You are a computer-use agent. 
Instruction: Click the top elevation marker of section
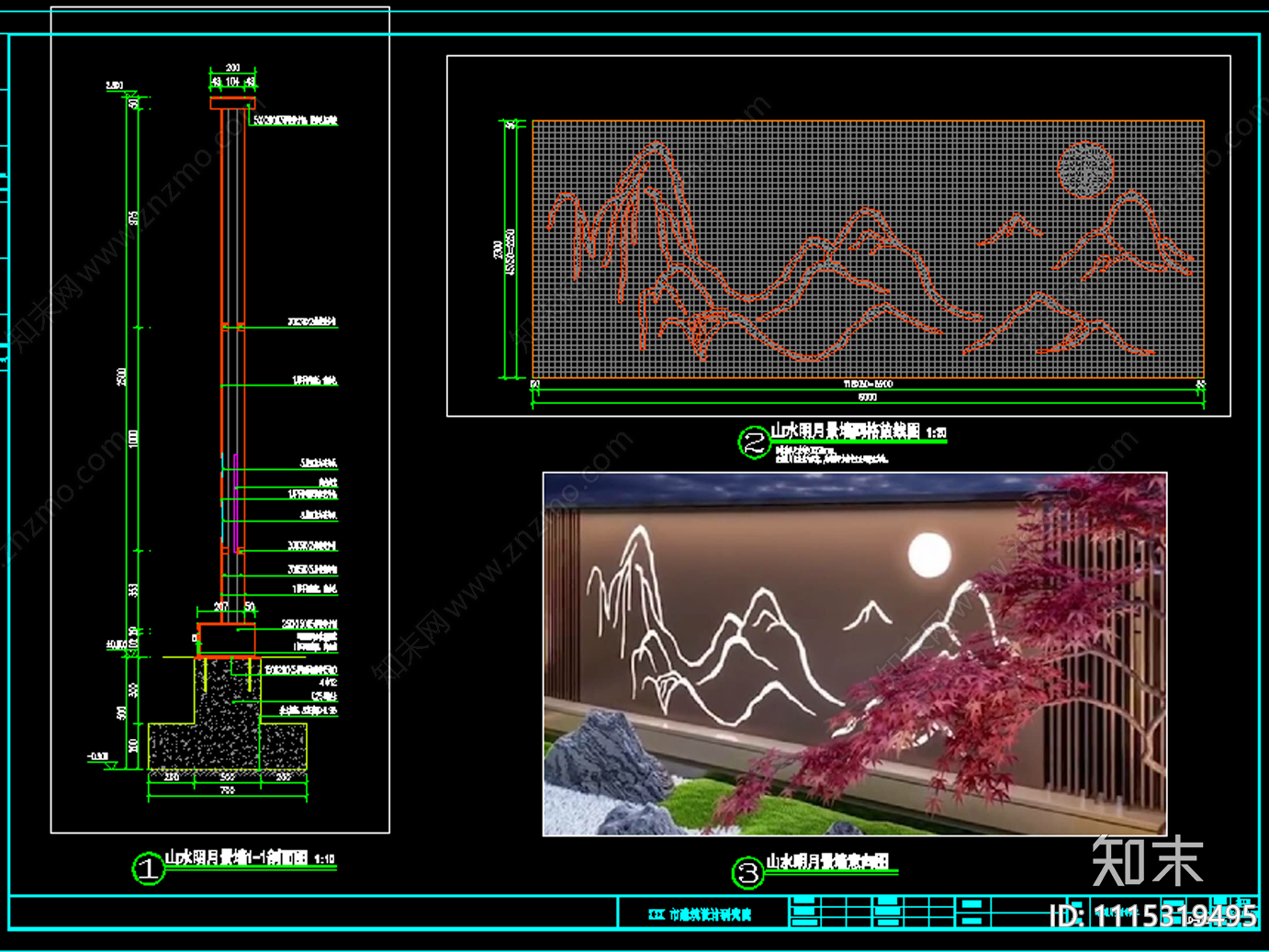(x=119, y=87)
